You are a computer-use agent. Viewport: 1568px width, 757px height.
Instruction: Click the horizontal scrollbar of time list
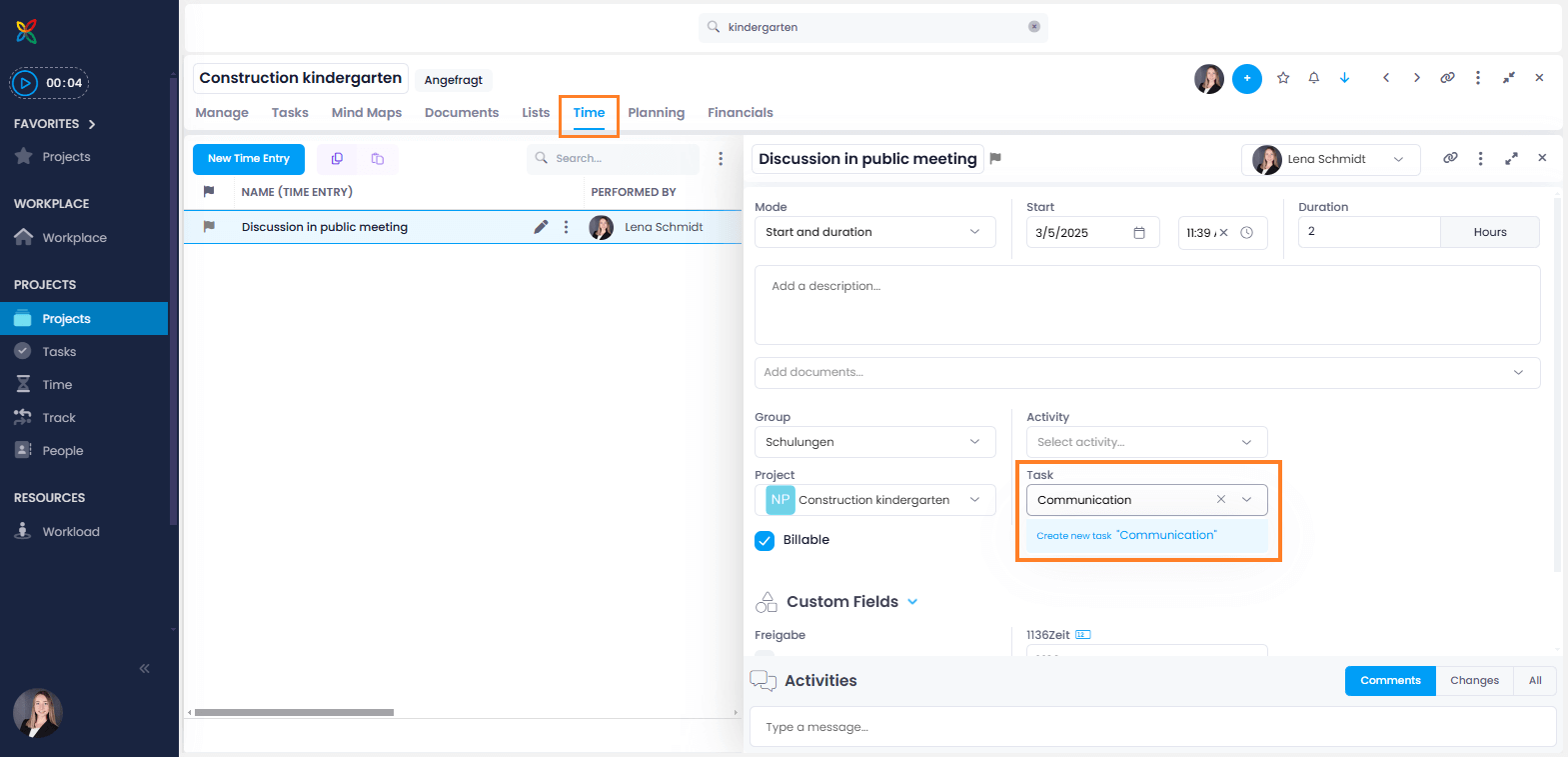[294, 713]
